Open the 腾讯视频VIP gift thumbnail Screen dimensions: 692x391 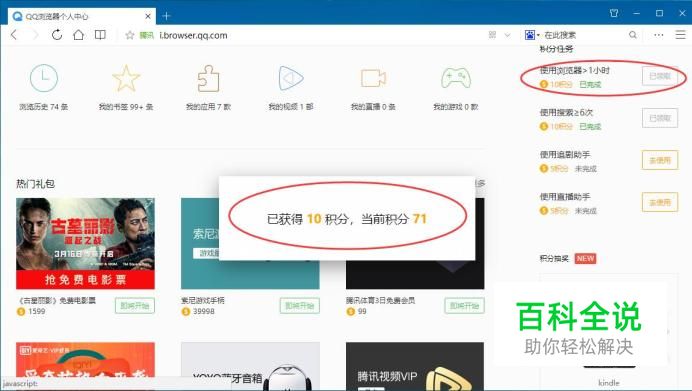(x=415, y=366)
